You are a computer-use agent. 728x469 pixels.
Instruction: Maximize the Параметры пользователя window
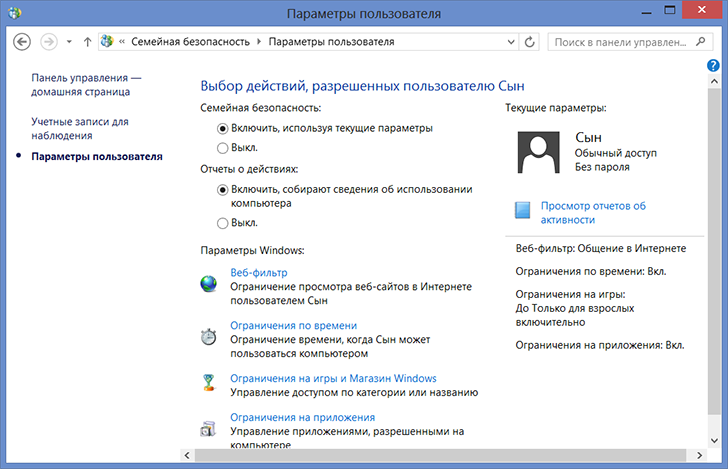(x=670, y=10)
